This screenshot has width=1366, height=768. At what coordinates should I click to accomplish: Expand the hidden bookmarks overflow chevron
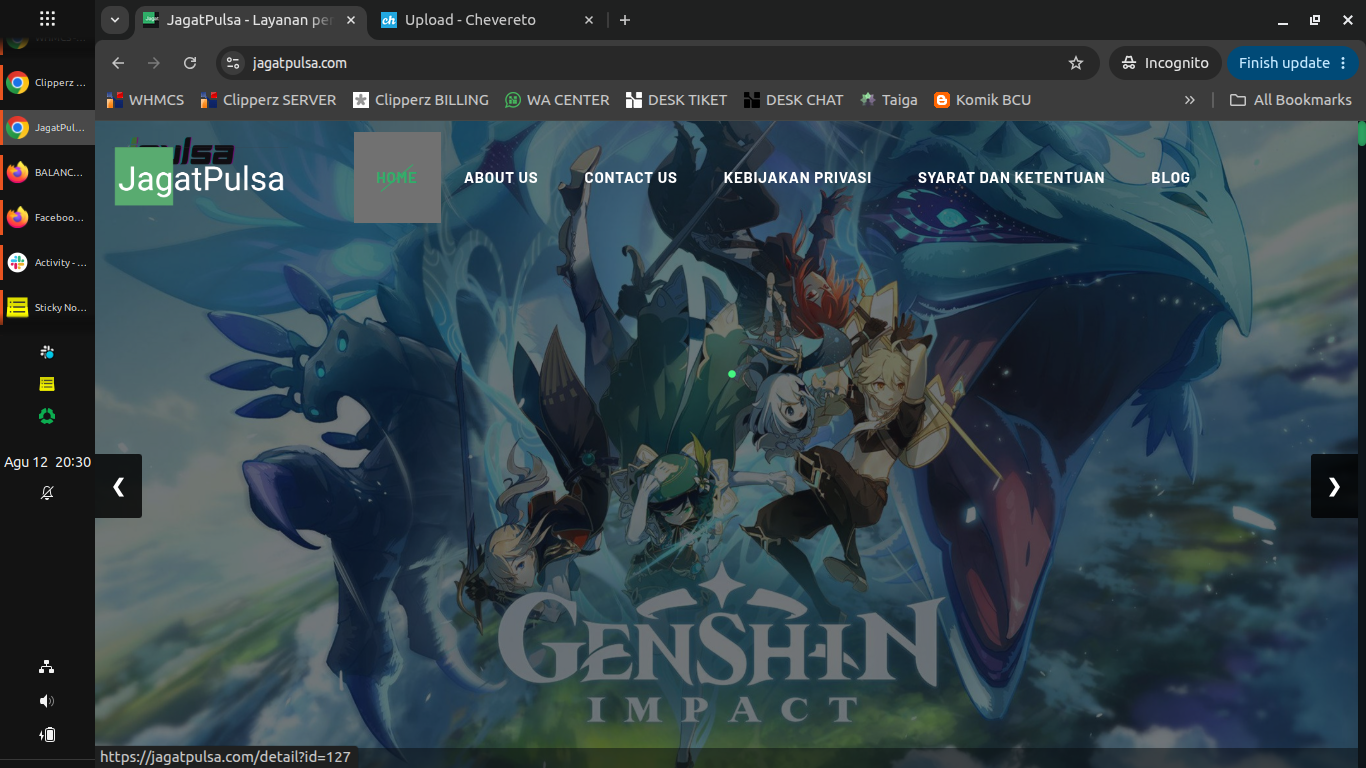tap(1190, 100)
